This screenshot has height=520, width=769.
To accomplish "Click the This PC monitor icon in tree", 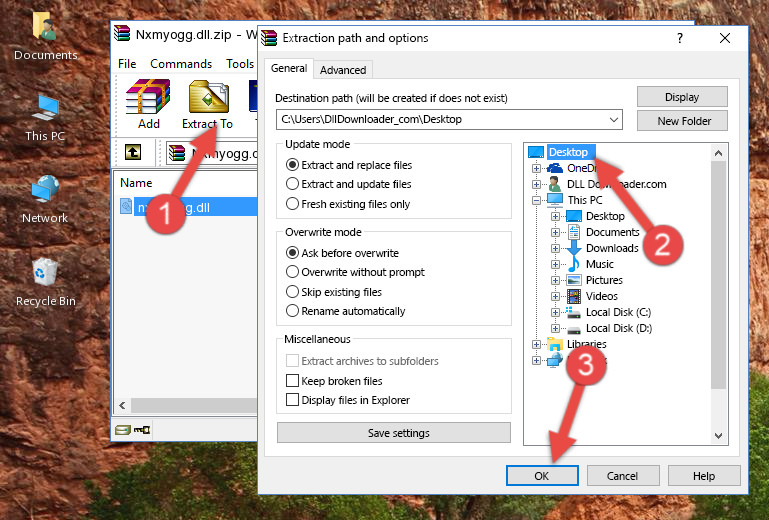I will coord(555,200).
